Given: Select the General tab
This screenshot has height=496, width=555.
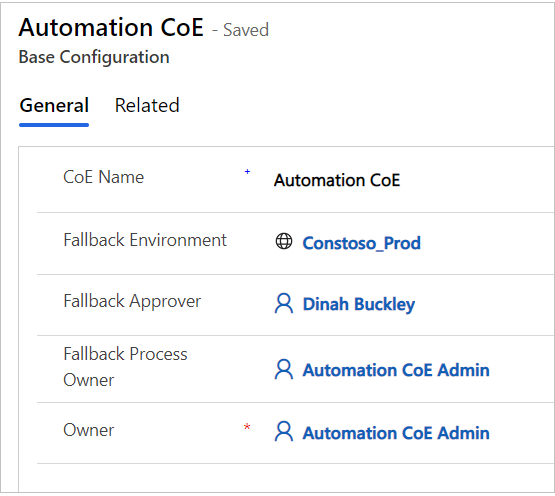Looking at the screenshot, I should point(54,105).
